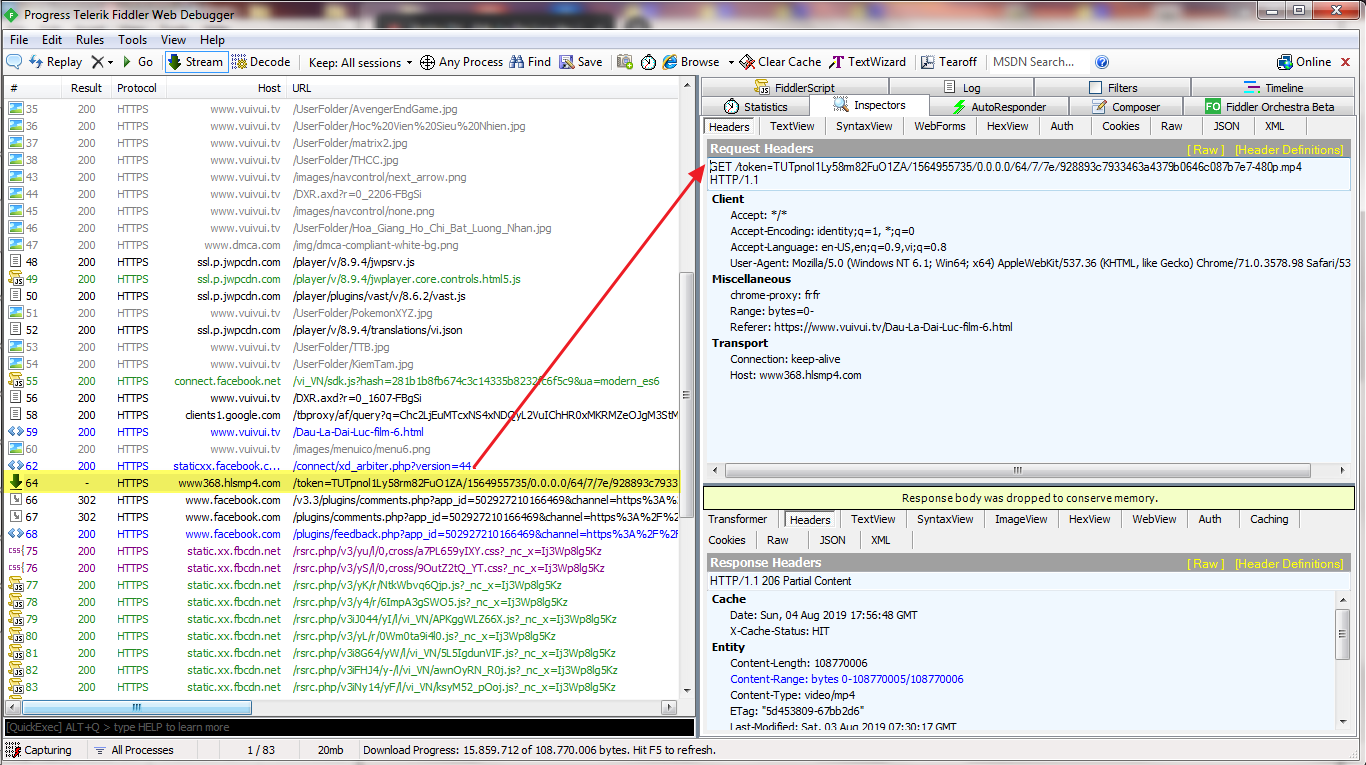Open the blue help icon

(1102, 62)
